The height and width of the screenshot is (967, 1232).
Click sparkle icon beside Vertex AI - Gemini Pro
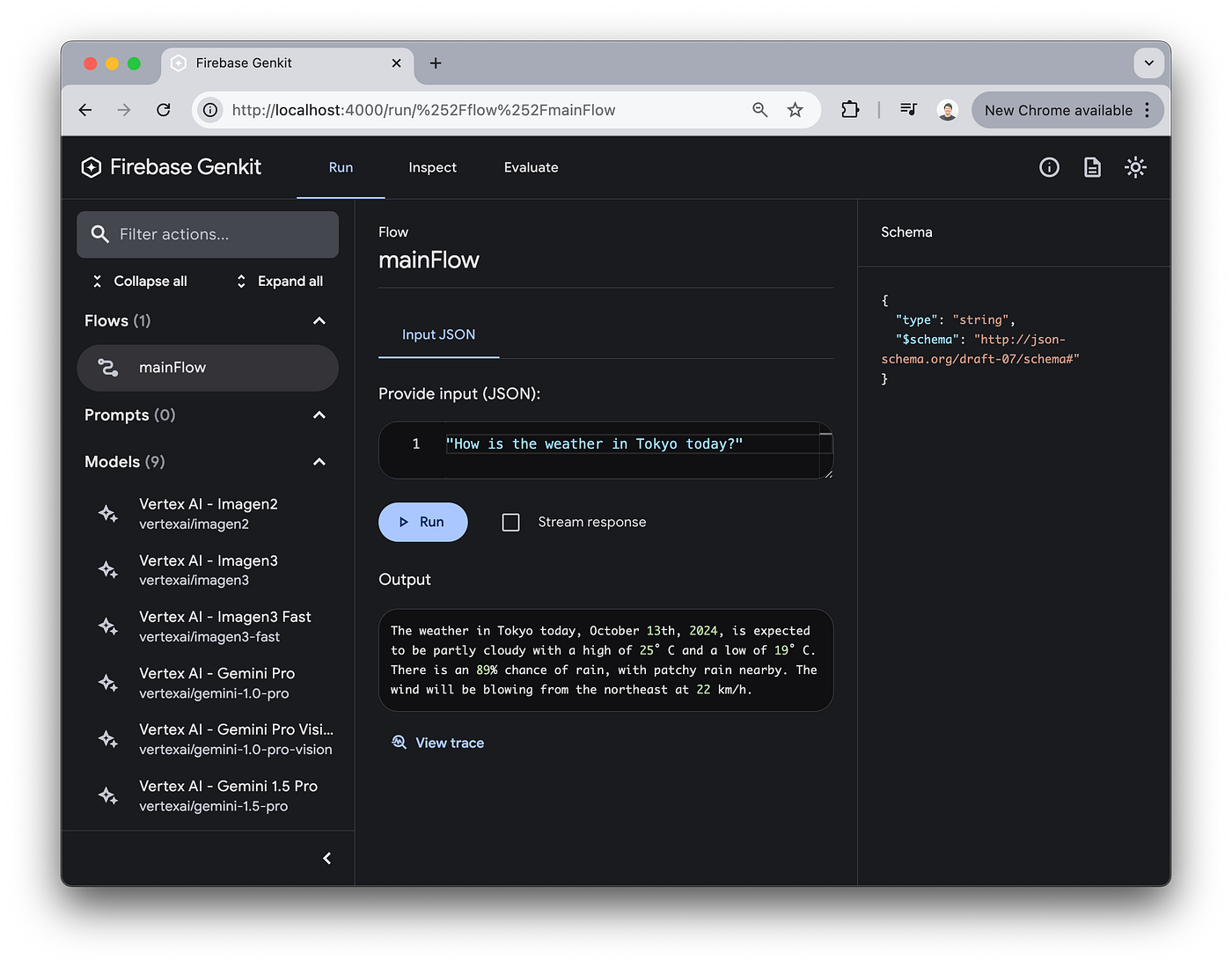click(x=107, y=683)
